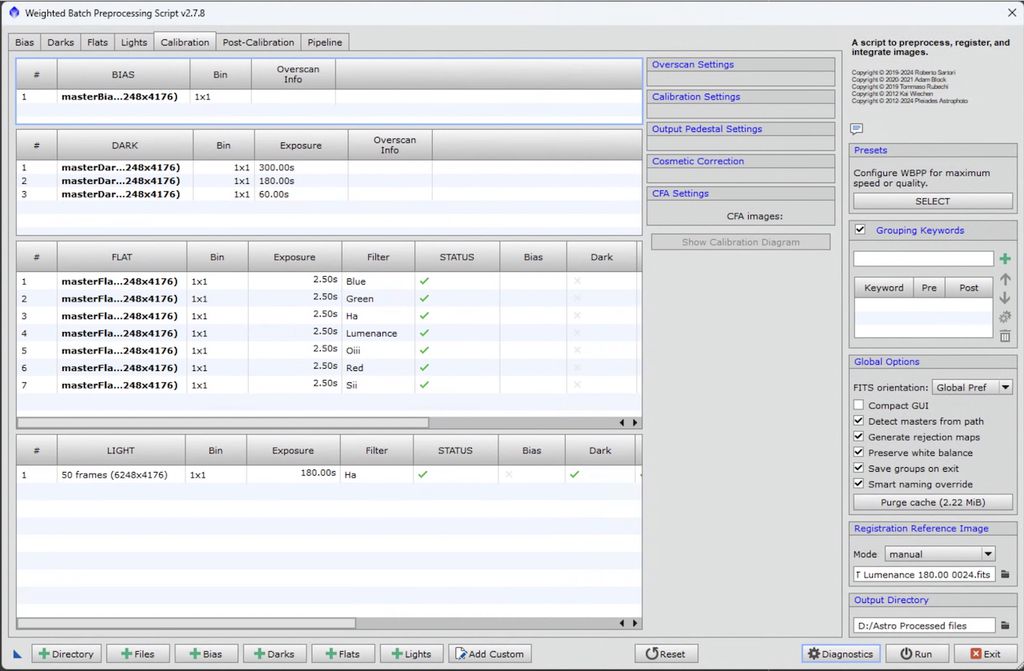Select the Calibration tab
The width and height of the screenshot is (1024, 671).
(x=185, y=42)
